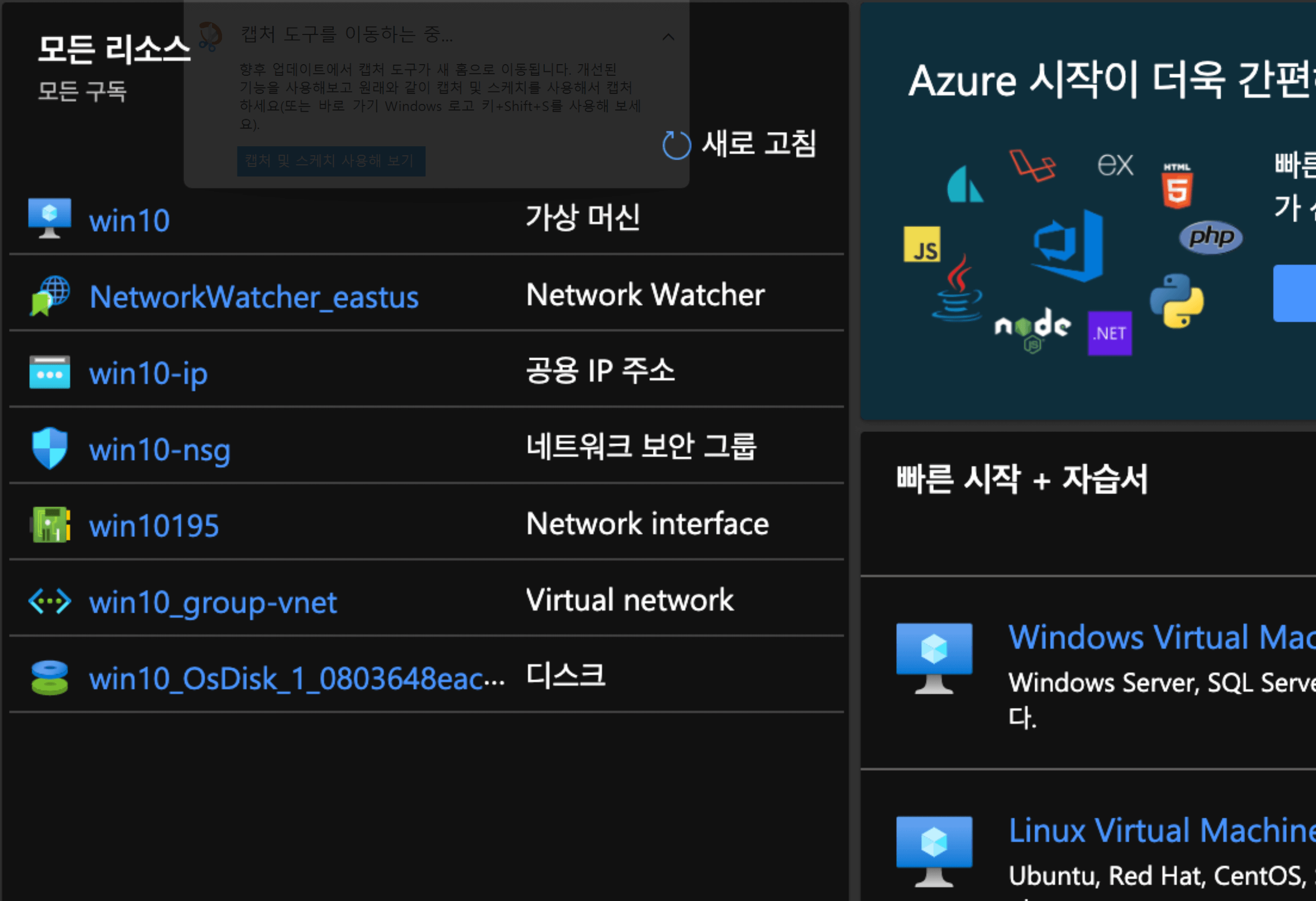Click the refresh circular arrow icon

click(677, 145)
